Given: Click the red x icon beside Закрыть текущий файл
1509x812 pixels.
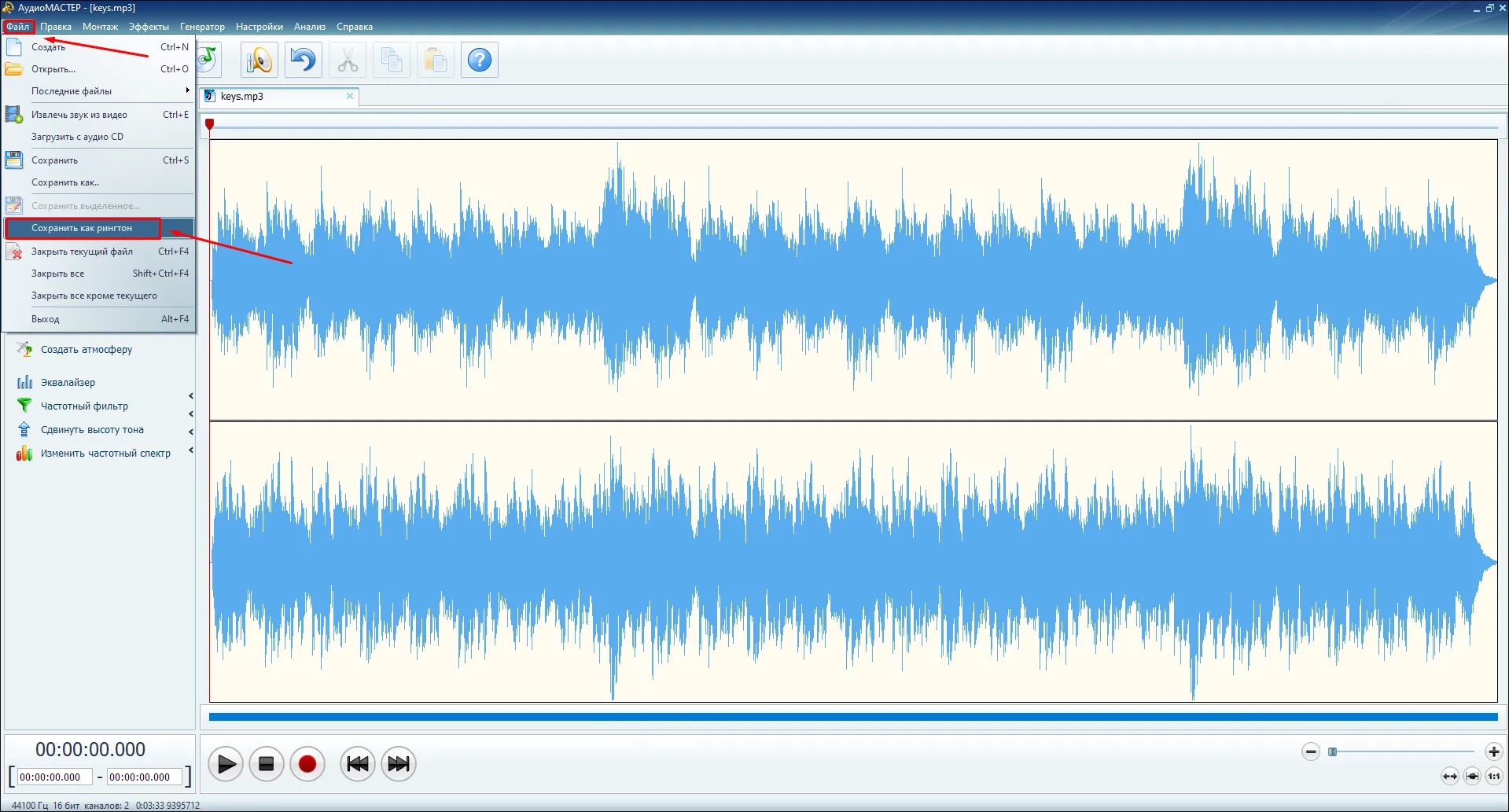Looking at the screenshot, I should click(15, 252).
